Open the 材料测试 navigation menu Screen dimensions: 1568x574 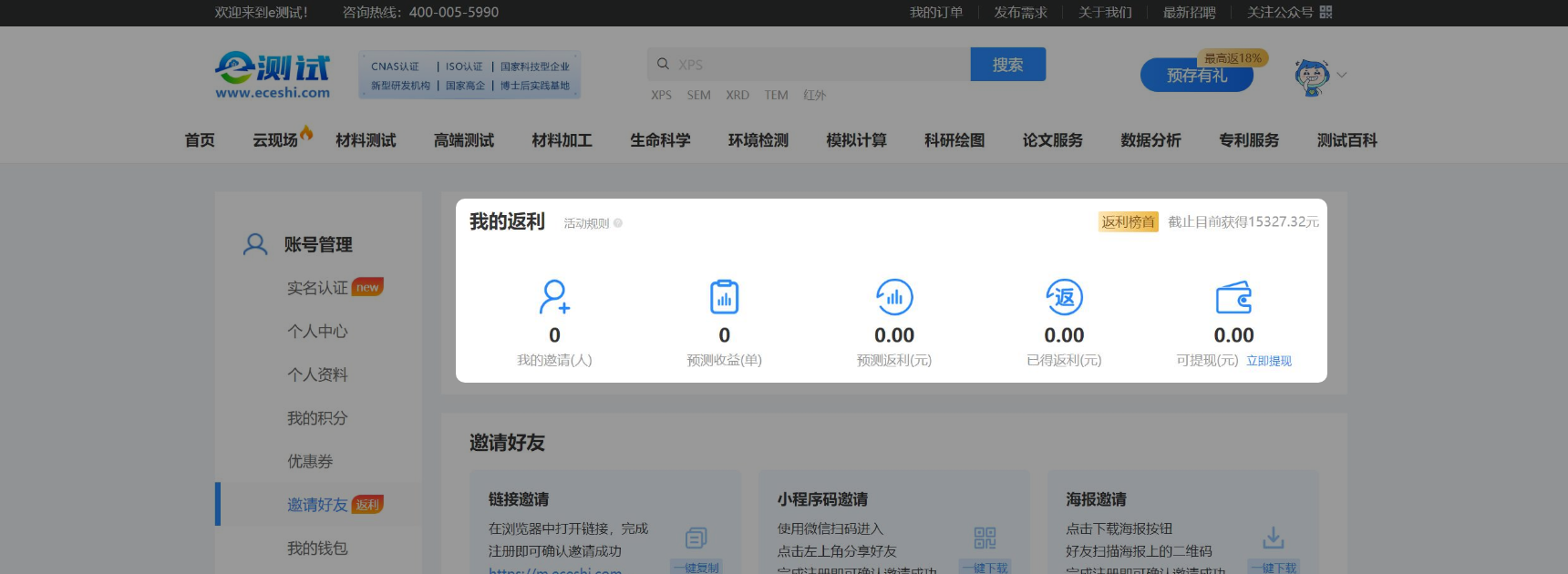coord(366,140)
